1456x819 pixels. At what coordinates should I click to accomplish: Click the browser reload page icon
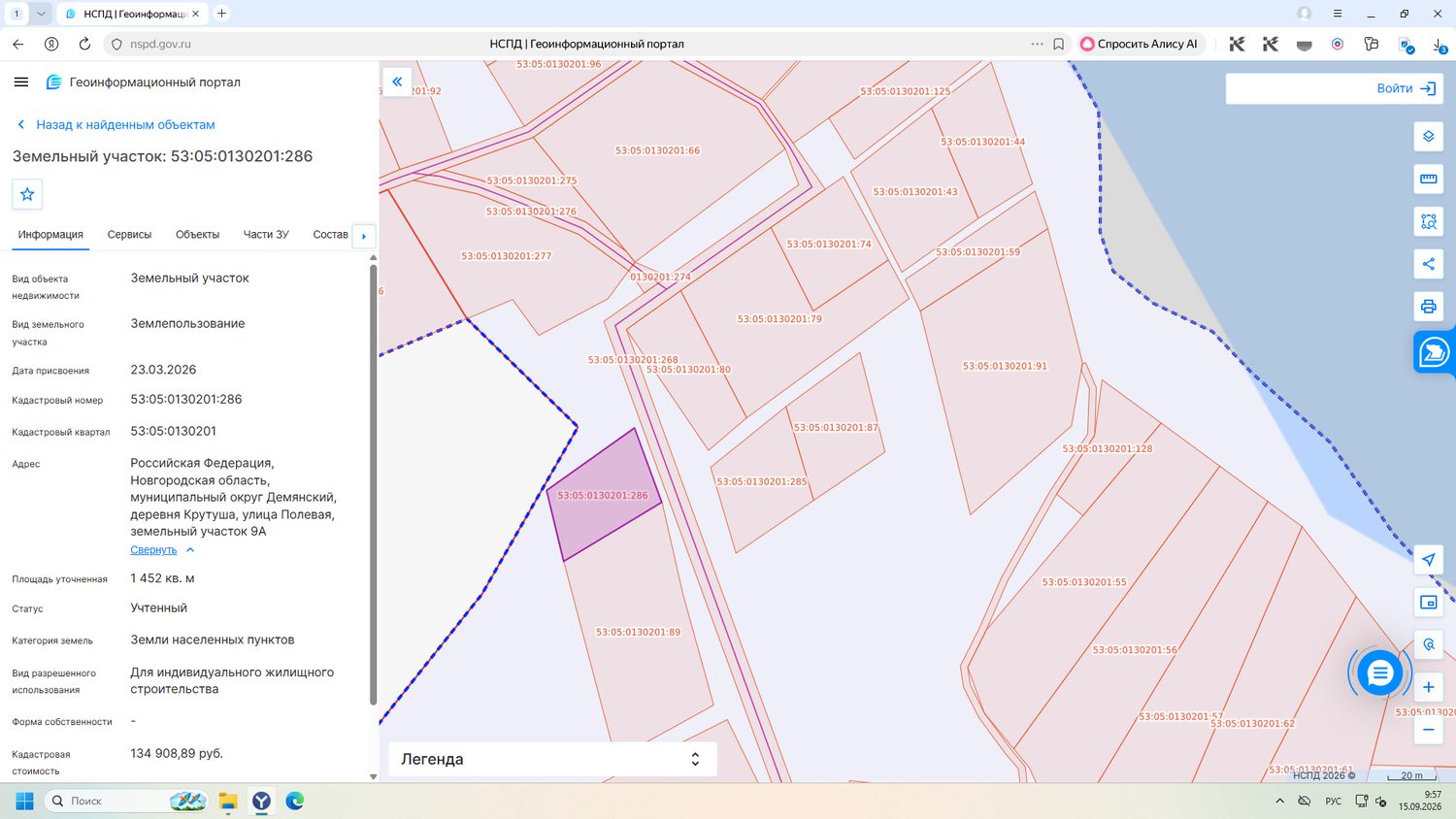point(84,44)
